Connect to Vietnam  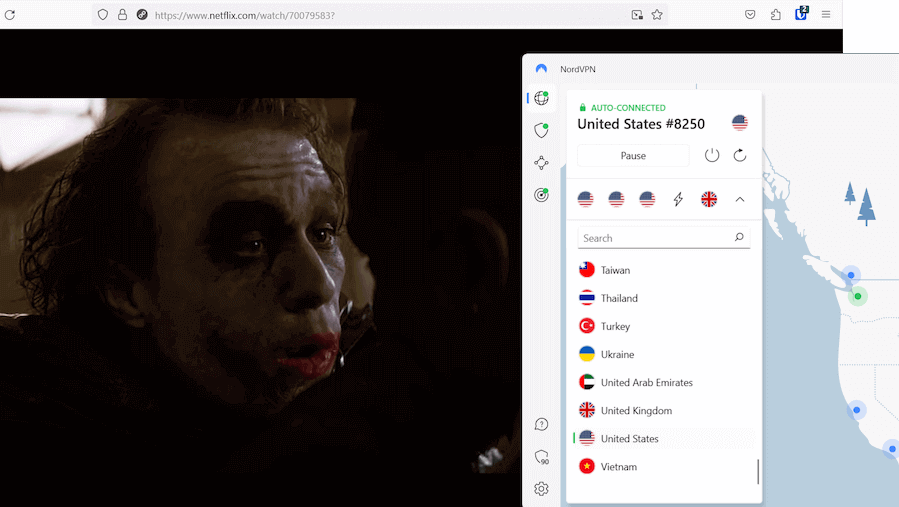pos(664,467)
